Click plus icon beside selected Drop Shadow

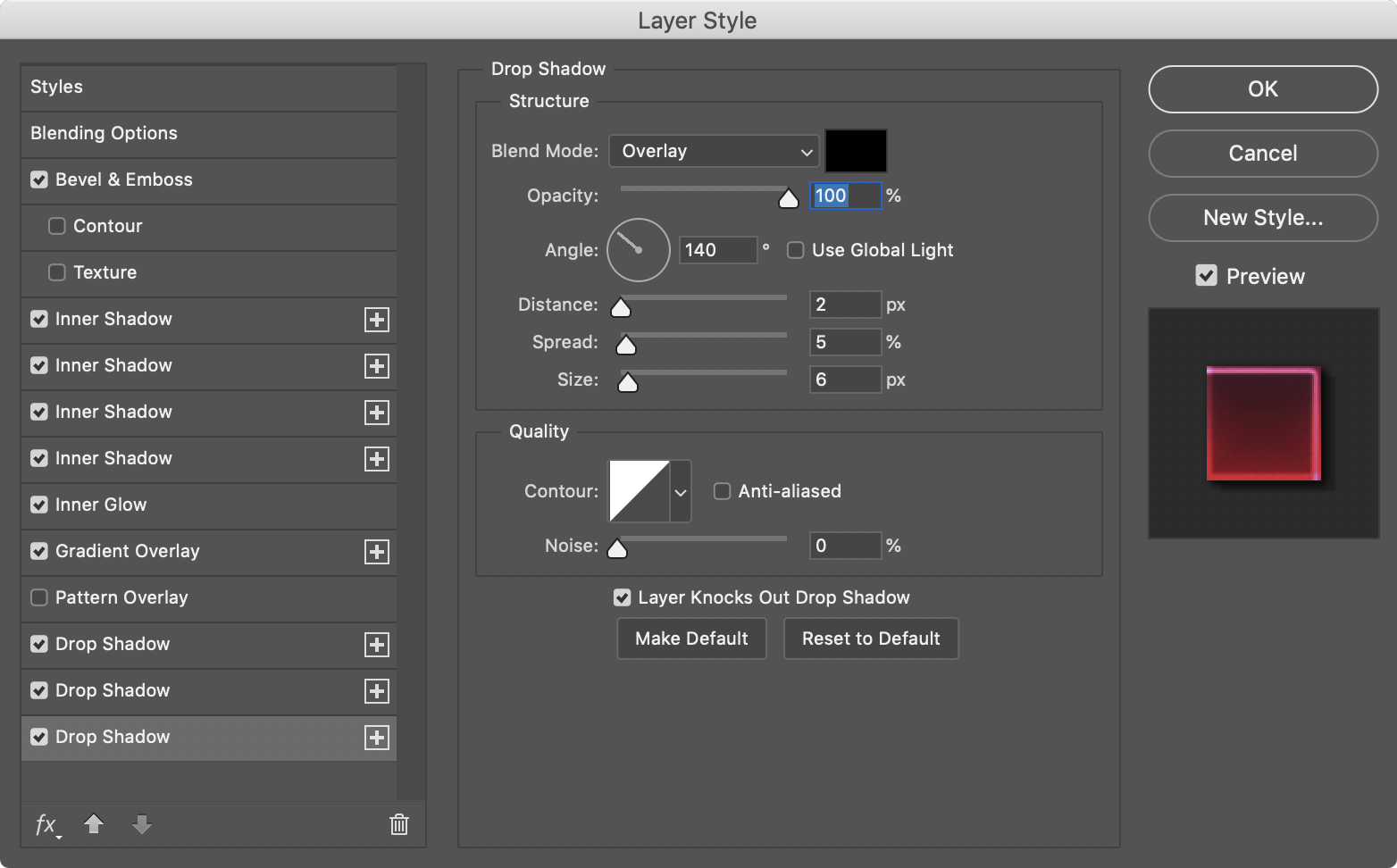(377, 738)
